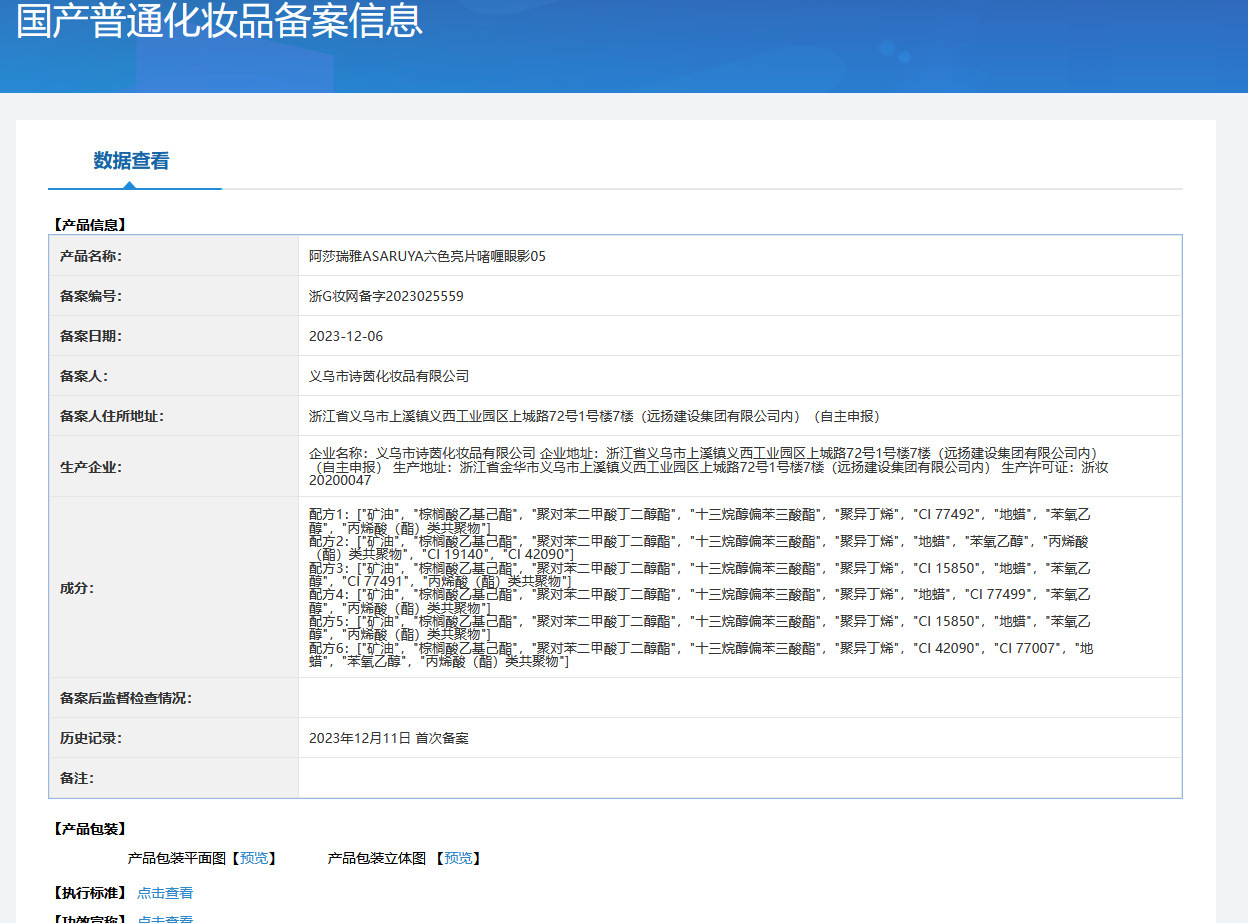
Task: Select the 数据查看 tab
Action: tap(131, 161)
